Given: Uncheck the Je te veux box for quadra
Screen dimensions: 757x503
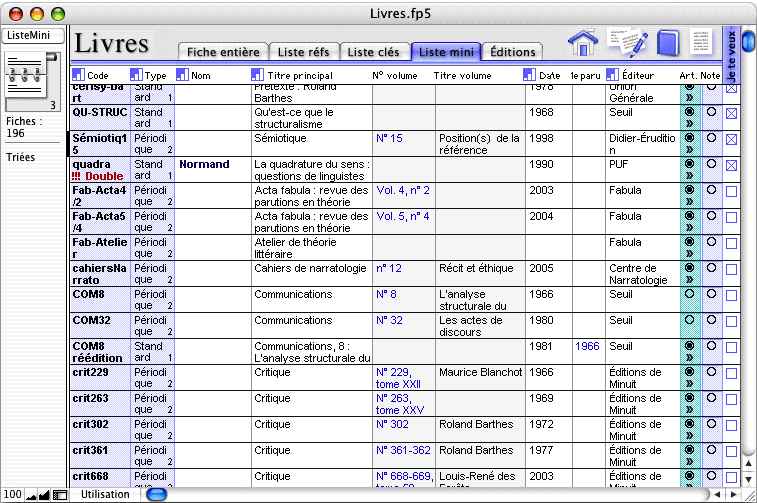Looking at the screenshot, I should tap(731, 166).
